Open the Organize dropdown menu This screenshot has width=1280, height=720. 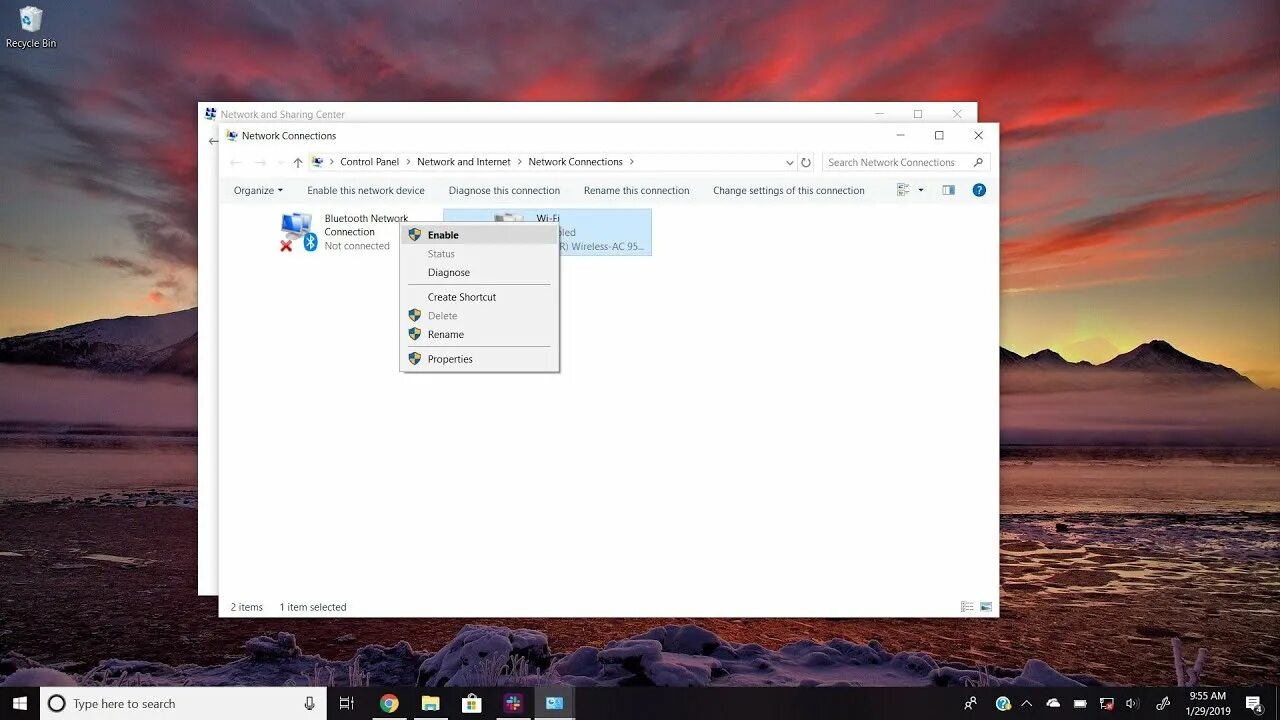[258, 190]
